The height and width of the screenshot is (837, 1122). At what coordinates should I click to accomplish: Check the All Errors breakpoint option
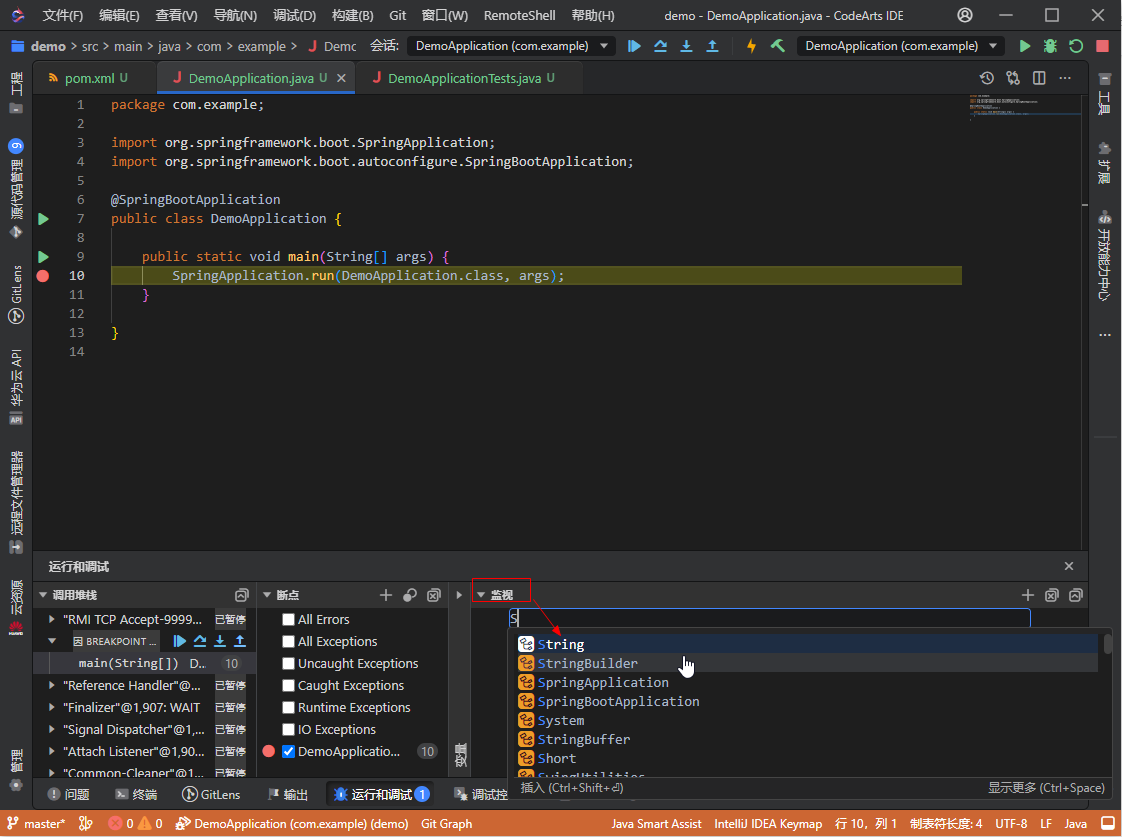(289, 619)
